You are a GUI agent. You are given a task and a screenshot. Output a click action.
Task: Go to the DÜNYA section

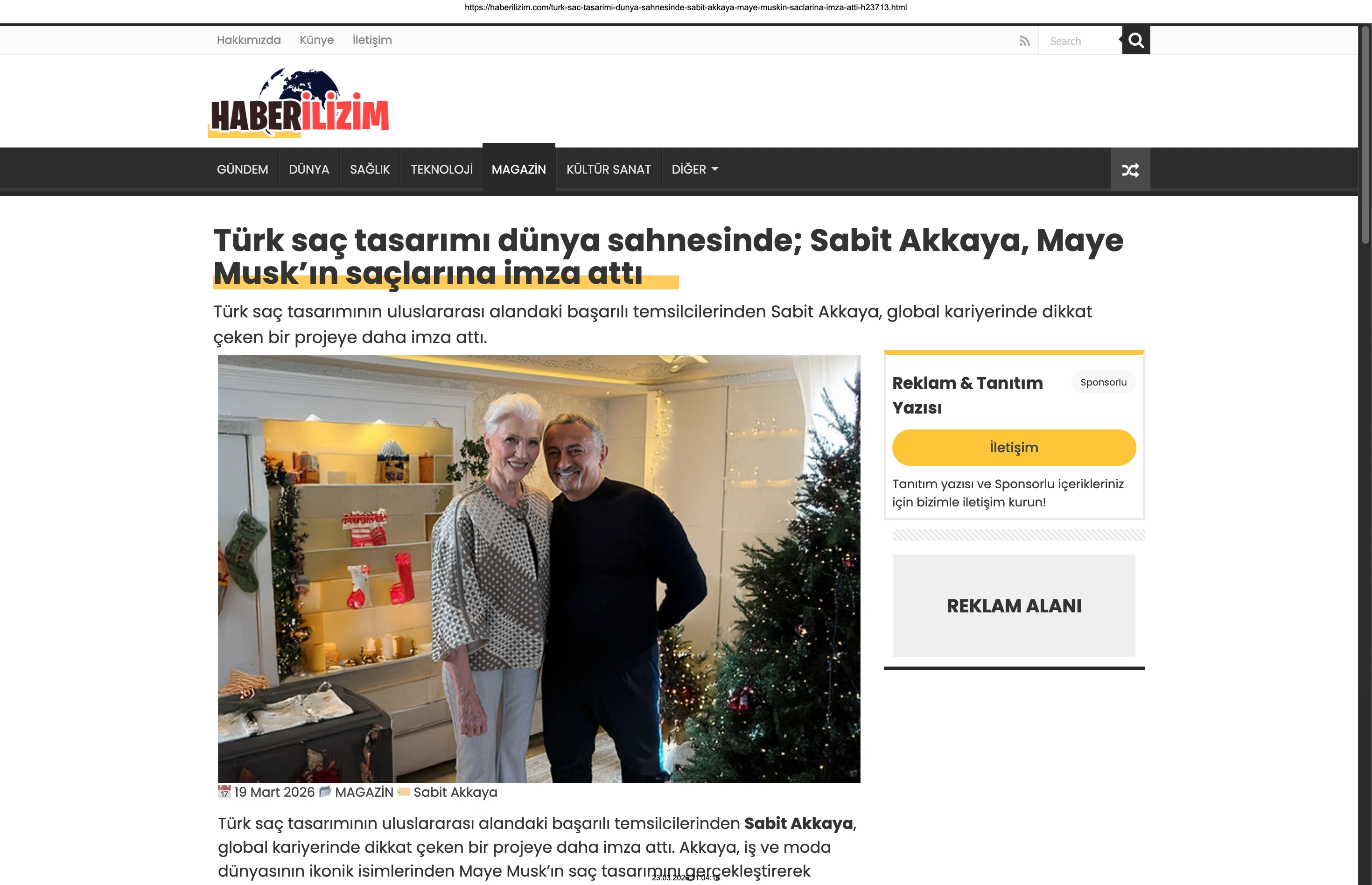pos(309,169)
